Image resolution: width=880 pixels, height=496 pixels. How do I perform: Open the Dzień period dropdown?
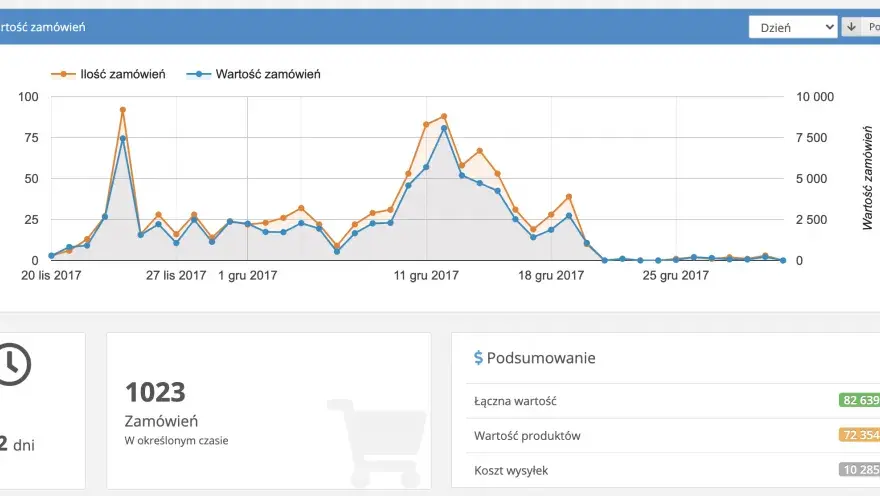coord(793,27)
